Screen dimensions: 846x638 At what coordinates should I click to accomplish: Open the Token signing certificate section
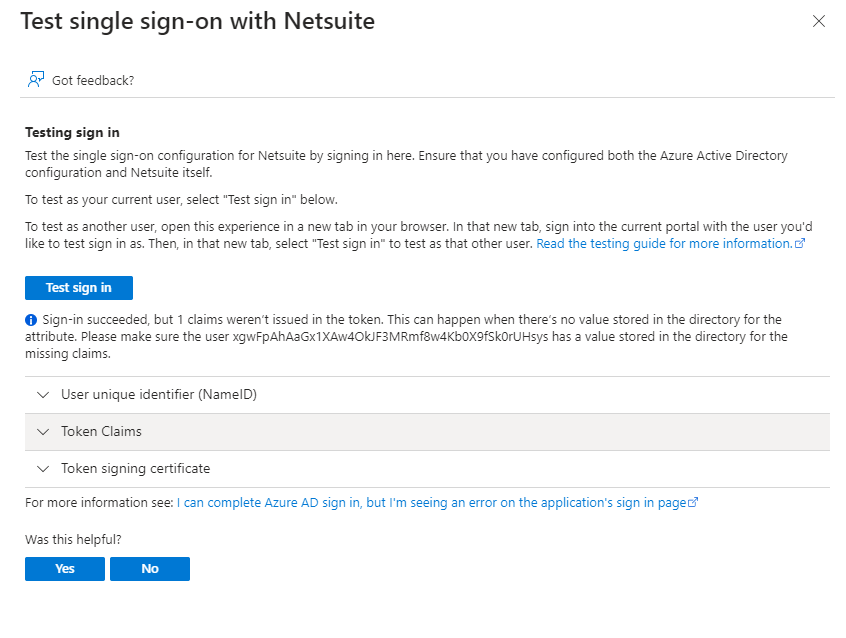coord(427,469)
